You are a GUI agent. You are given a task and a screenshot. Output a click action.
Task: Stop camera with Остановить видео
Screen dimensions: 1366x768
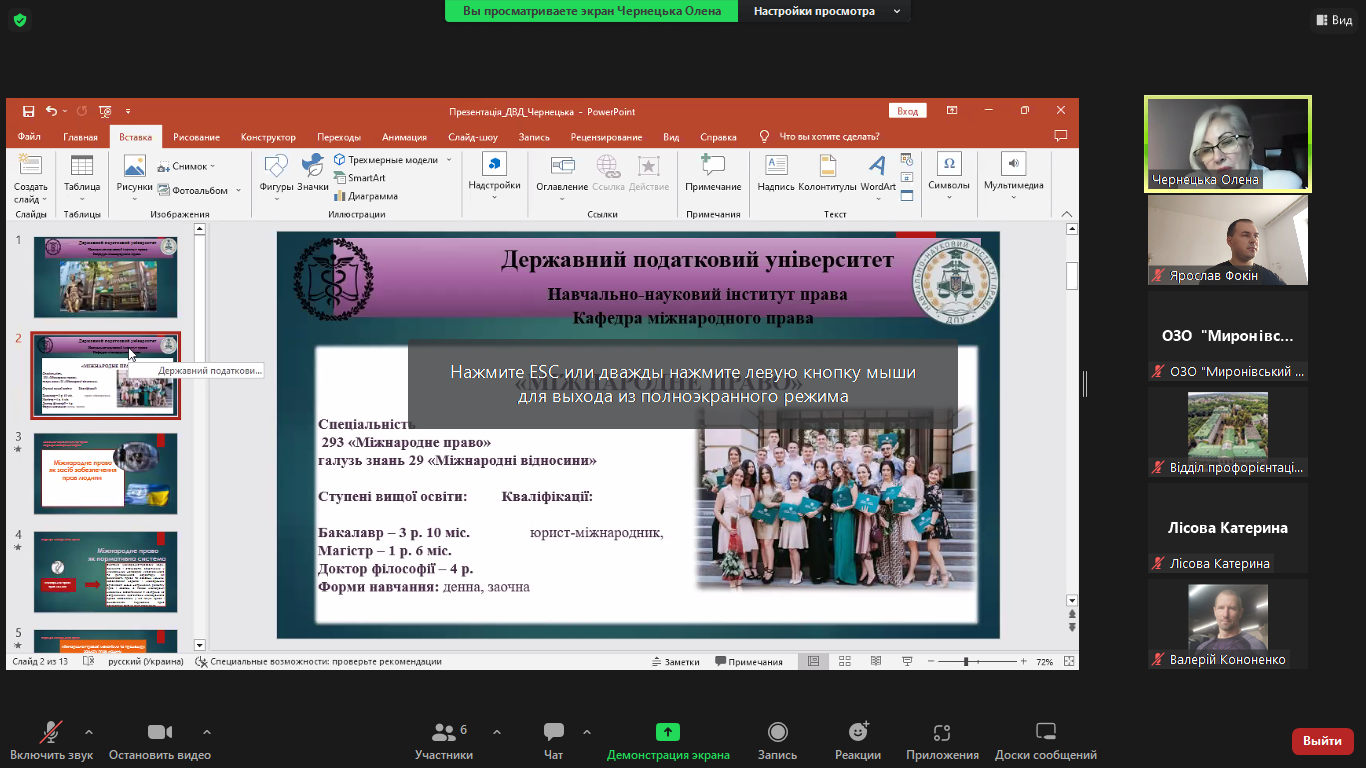click(x=160, y=741)
